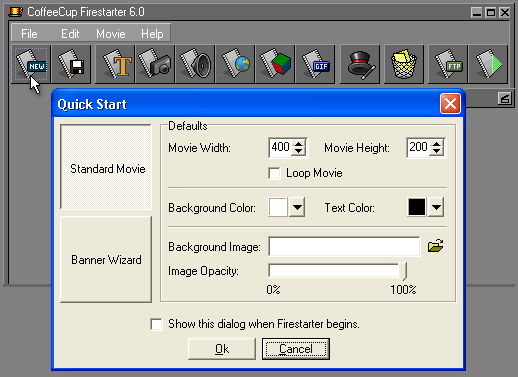Viewport: 518px width, 377px height.
Task: Click the Background Image path field
Action: tap(344, 247)
